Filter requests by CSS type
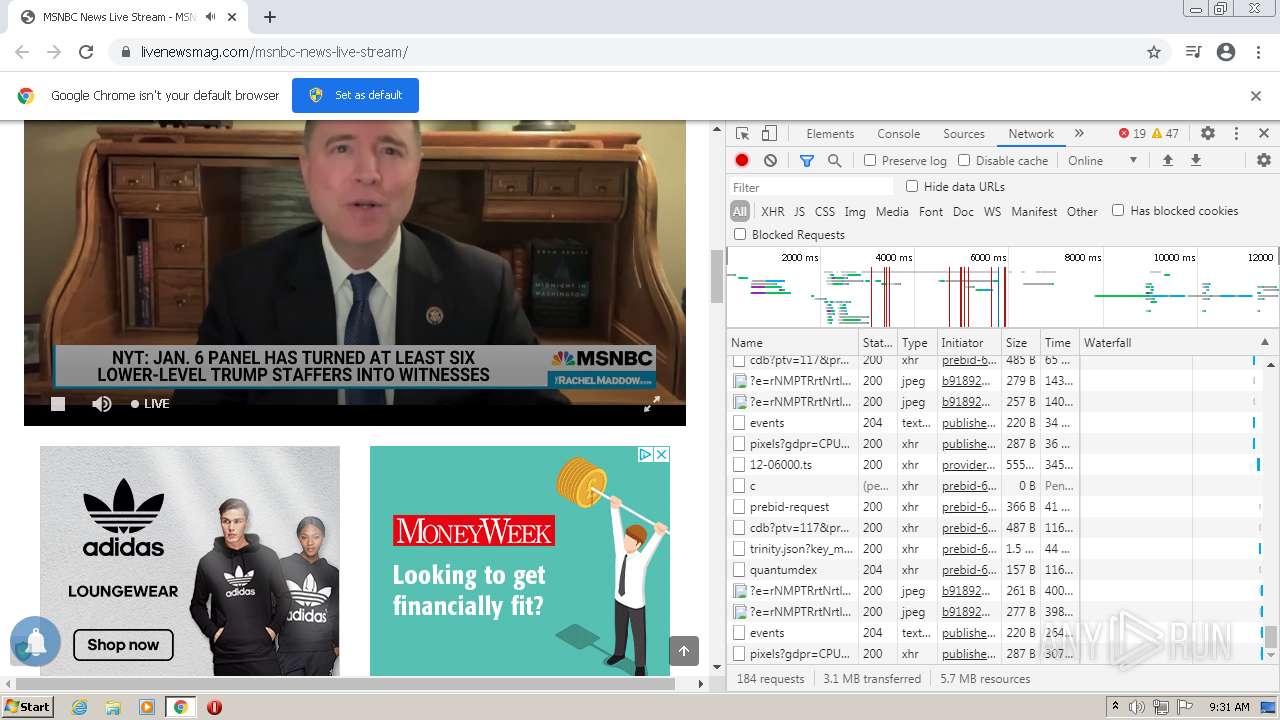This screenshot has width=1280, height=720. tap(825, 211)
